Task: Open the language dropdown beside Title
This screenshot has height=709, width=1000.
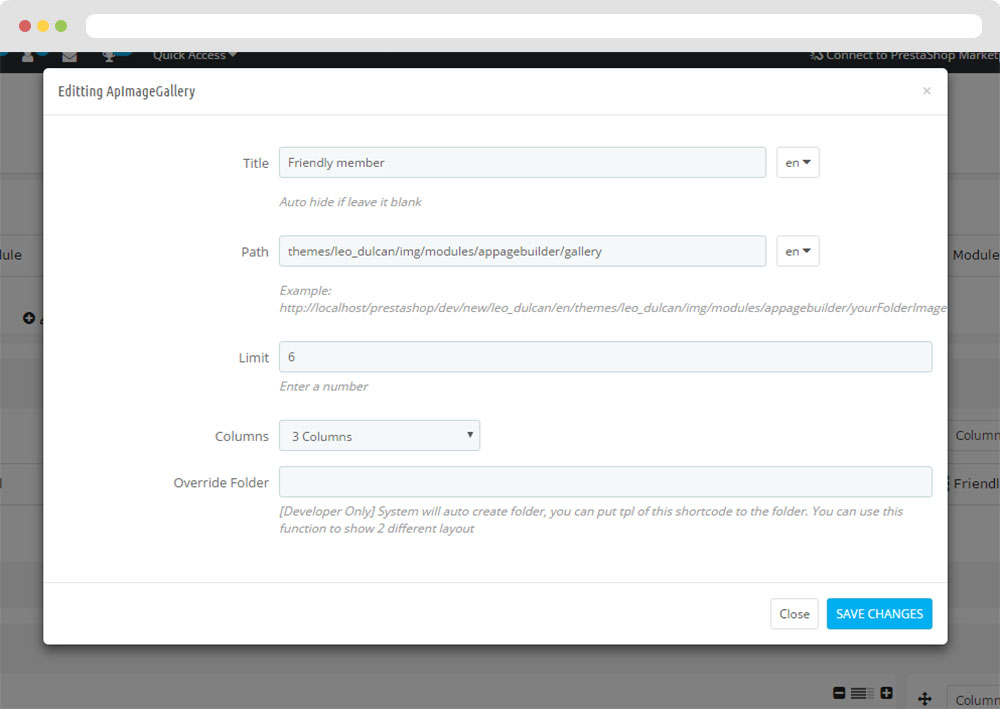Action: [x=798, y=163]
